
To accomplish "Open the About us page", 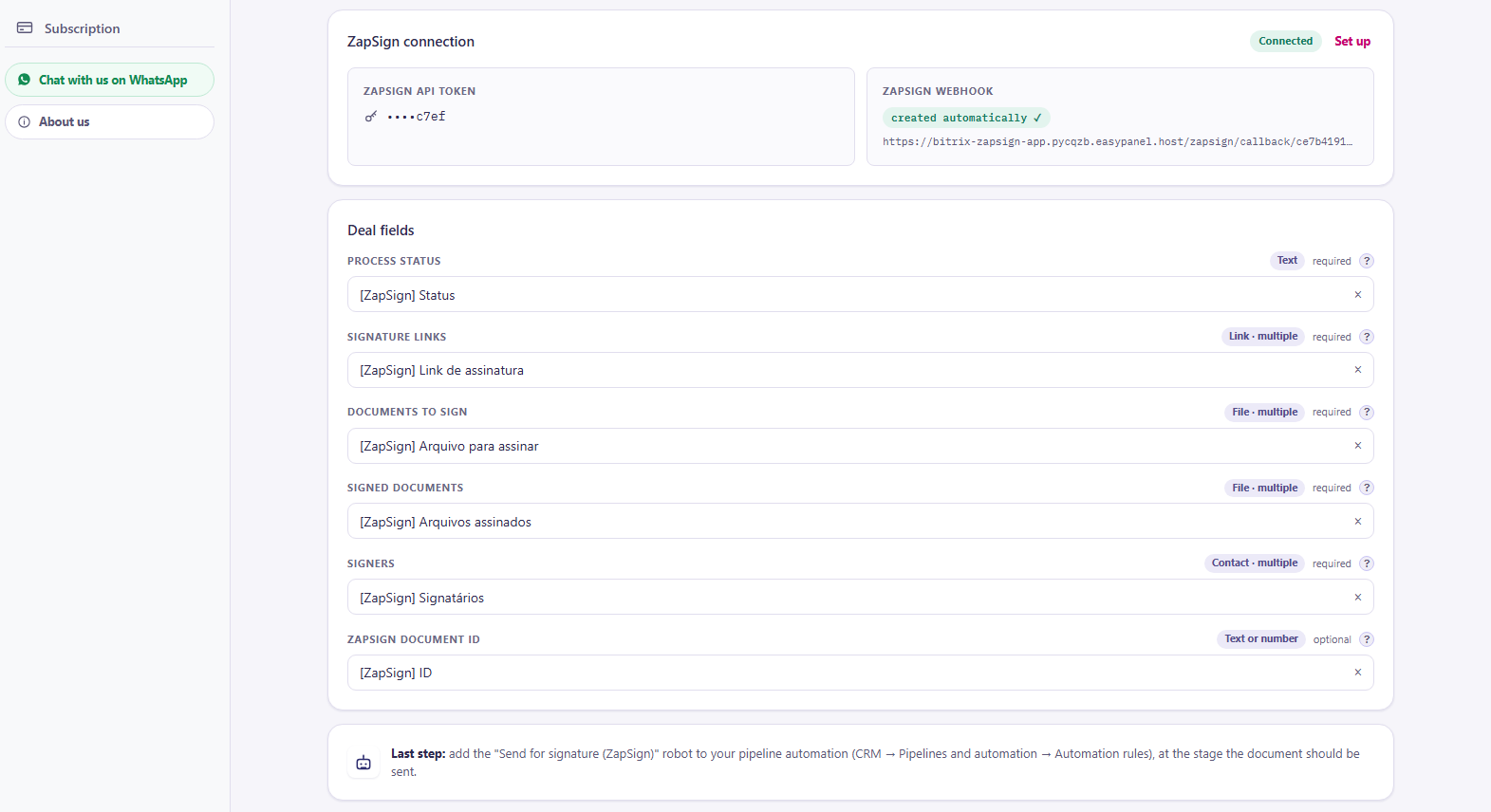I will [x=110, y=121].
